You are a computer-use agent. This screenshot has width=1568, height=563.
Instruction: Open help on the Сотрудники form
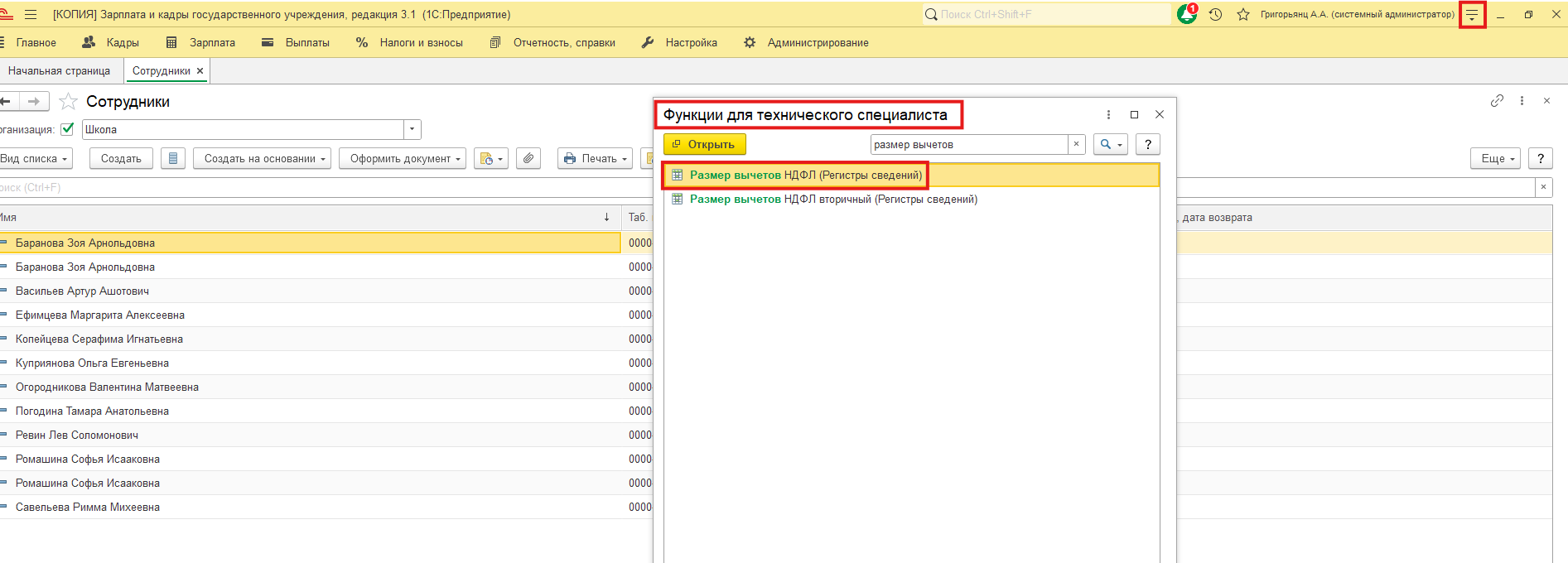tap(1540, 158)
